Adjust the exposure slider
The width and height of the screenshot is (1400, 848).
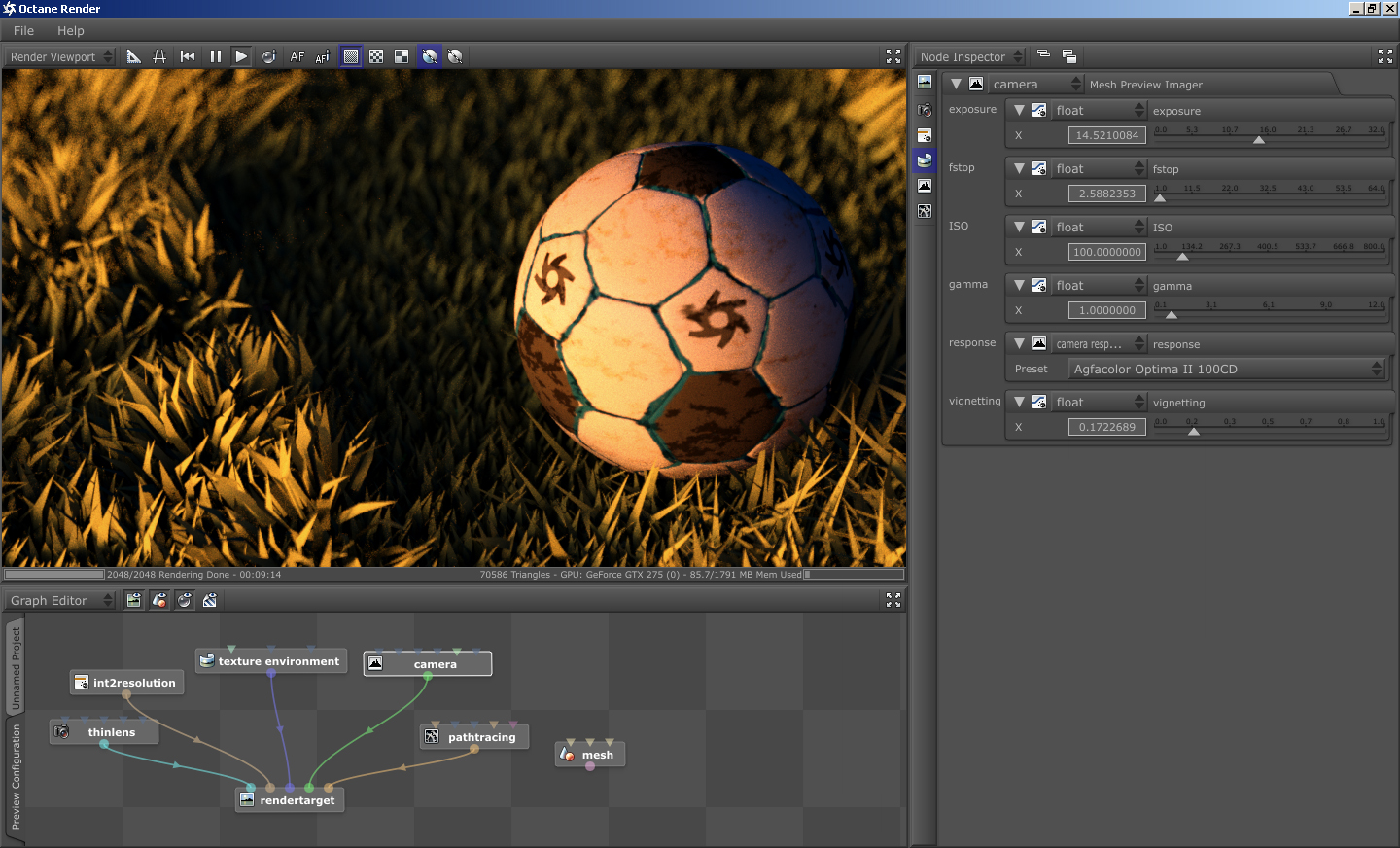(1270, 135)
